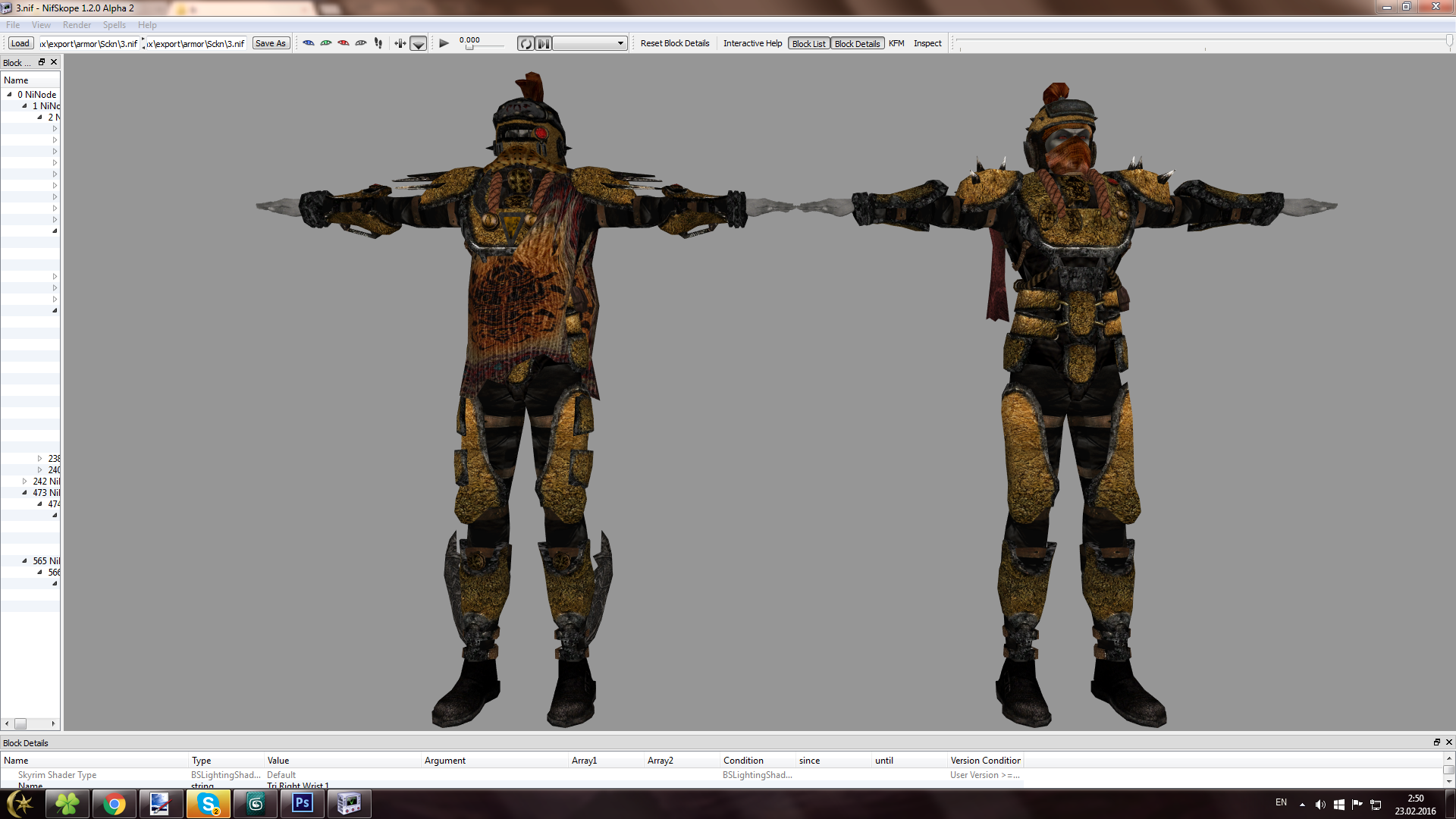This screenshot has width=1456, height=819.
Task: Open the NifSkope taskbar icon
Action: [349, 804]
